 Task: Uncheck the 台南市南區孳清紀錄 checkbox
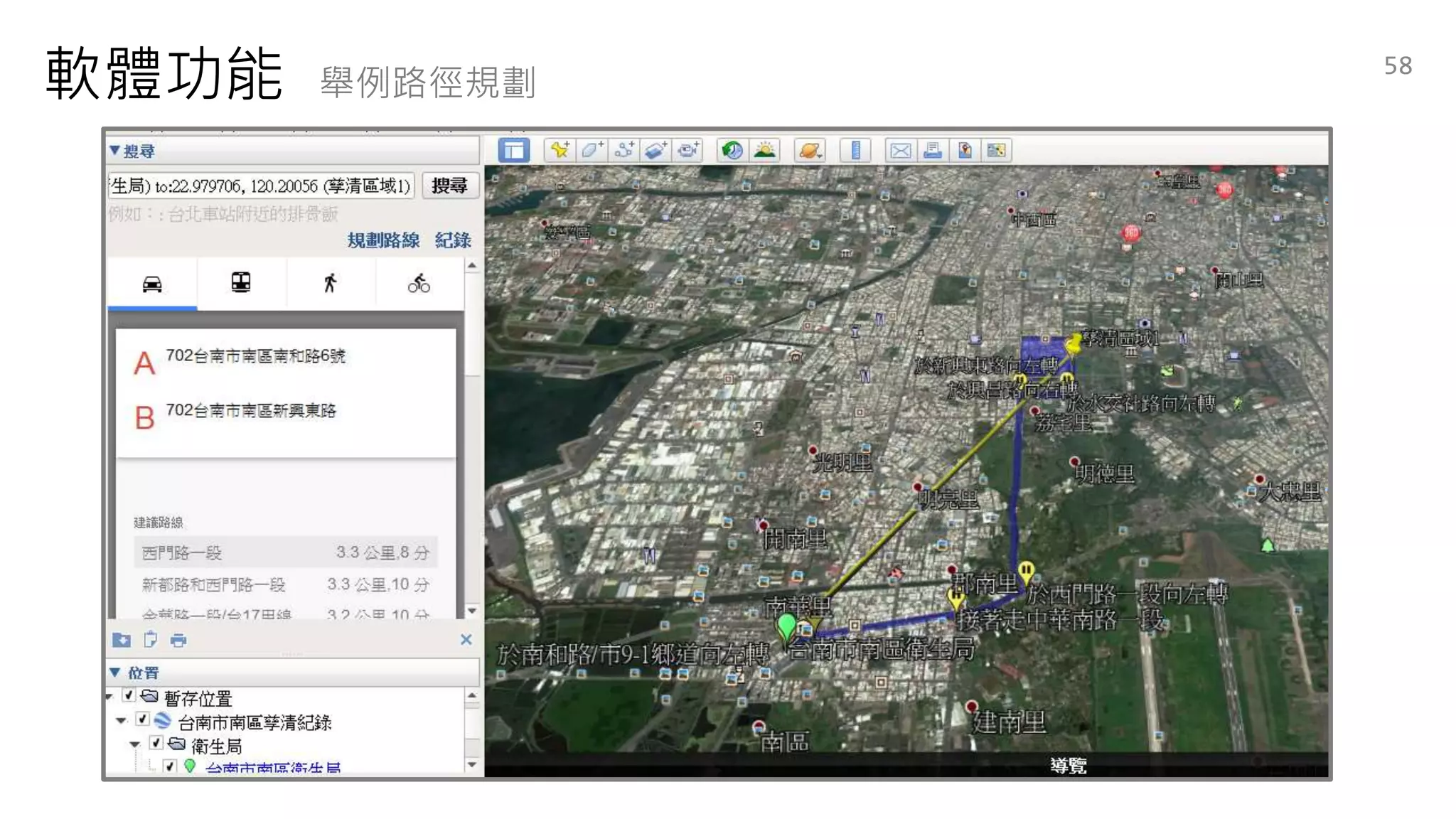click(x=142, y=719)
